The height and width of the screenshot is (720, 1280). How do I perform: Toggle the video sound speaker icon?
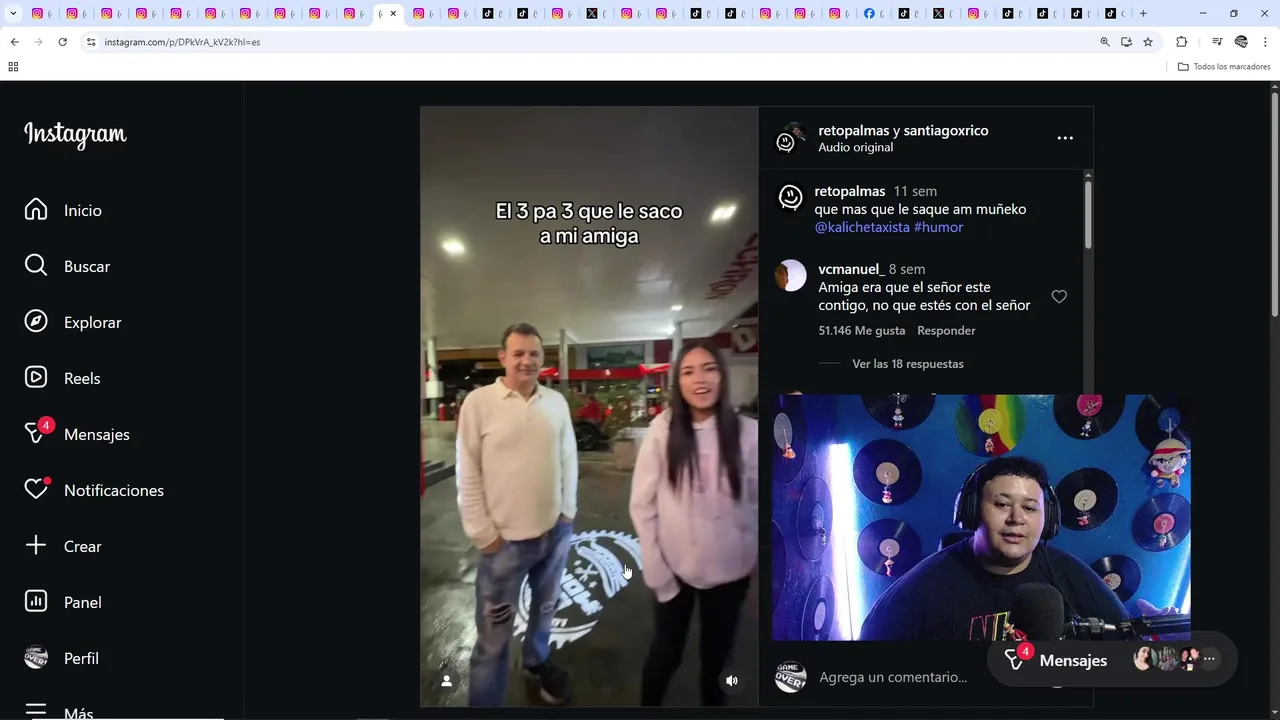[x=732, y=680]
